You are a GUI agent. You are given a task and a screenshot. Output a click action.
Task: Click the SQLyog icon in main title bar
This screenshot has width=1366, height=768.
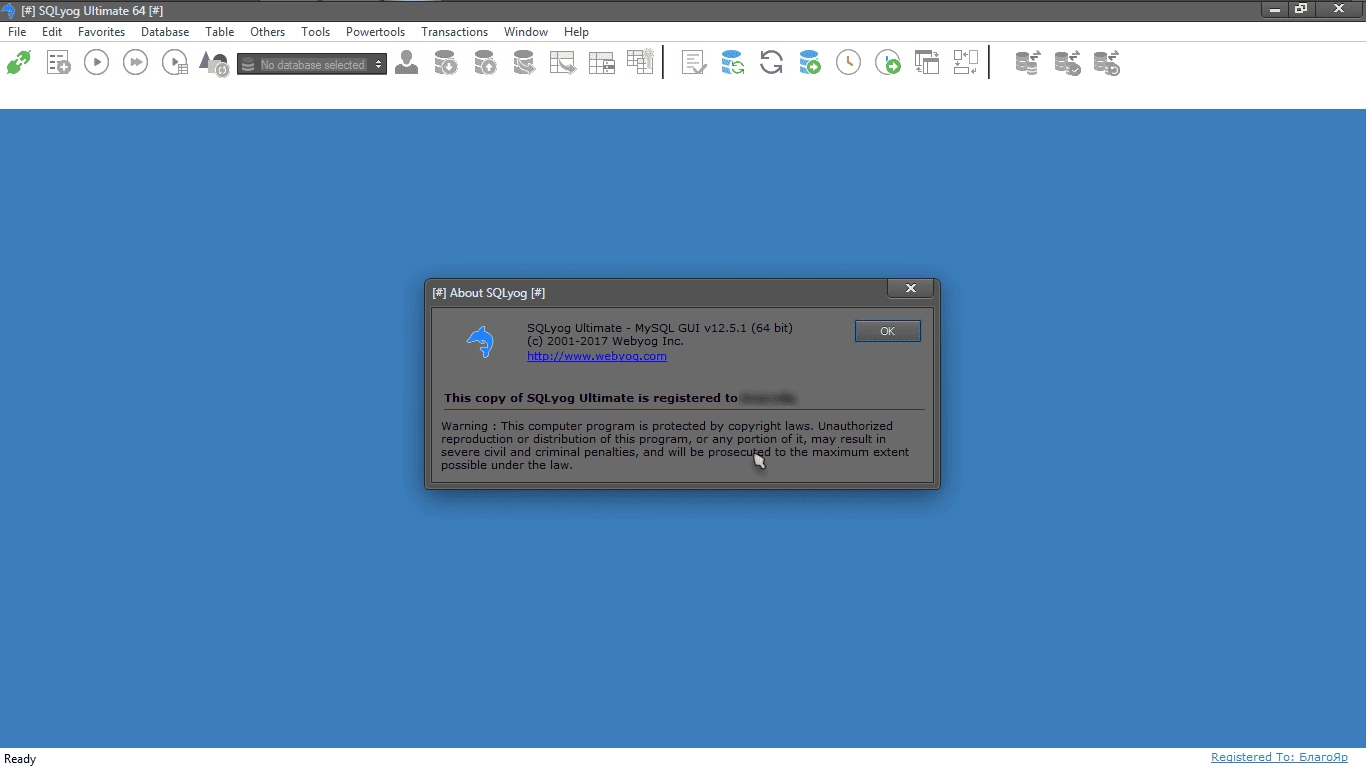[9, 10]
